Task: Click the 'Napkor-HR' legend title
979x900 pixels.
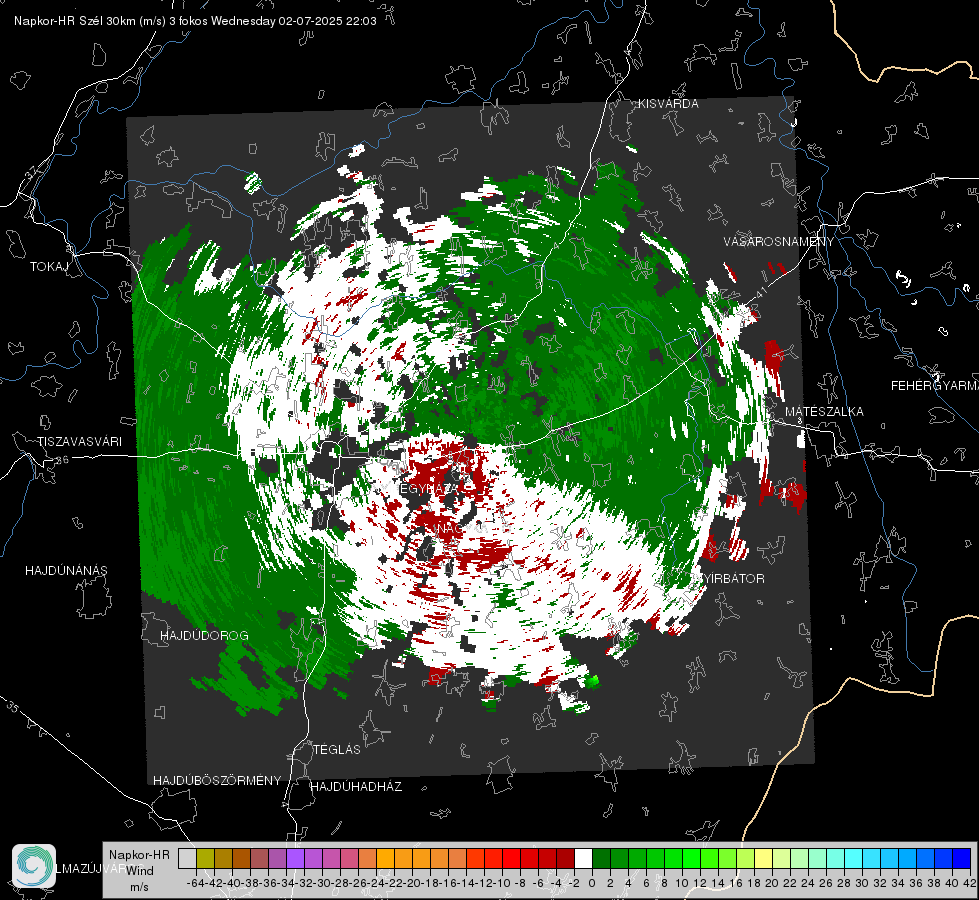Action: tap(139, 854)
